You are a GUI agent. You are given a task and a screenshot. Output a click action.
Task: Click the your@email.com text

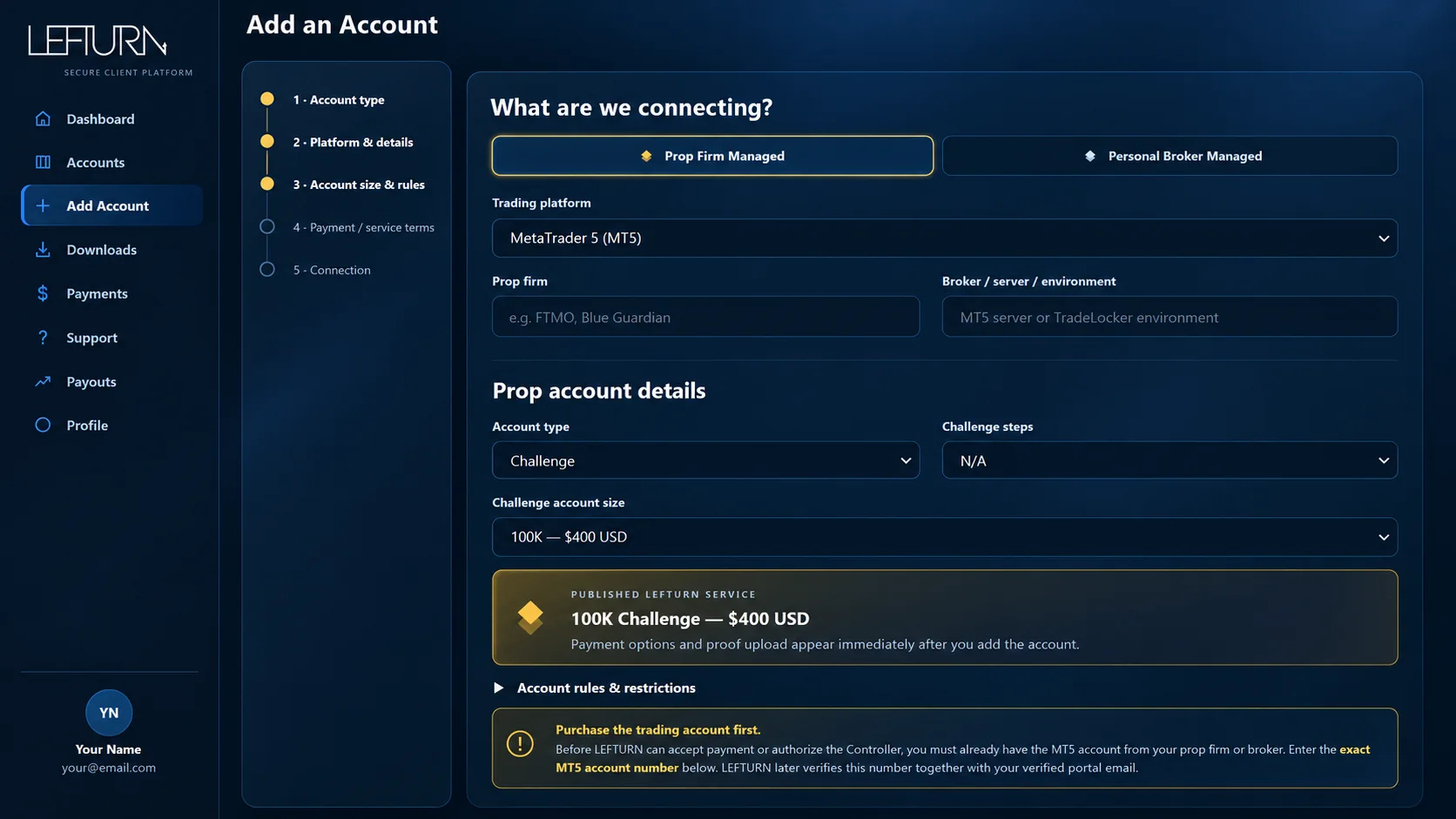(109, 768)
